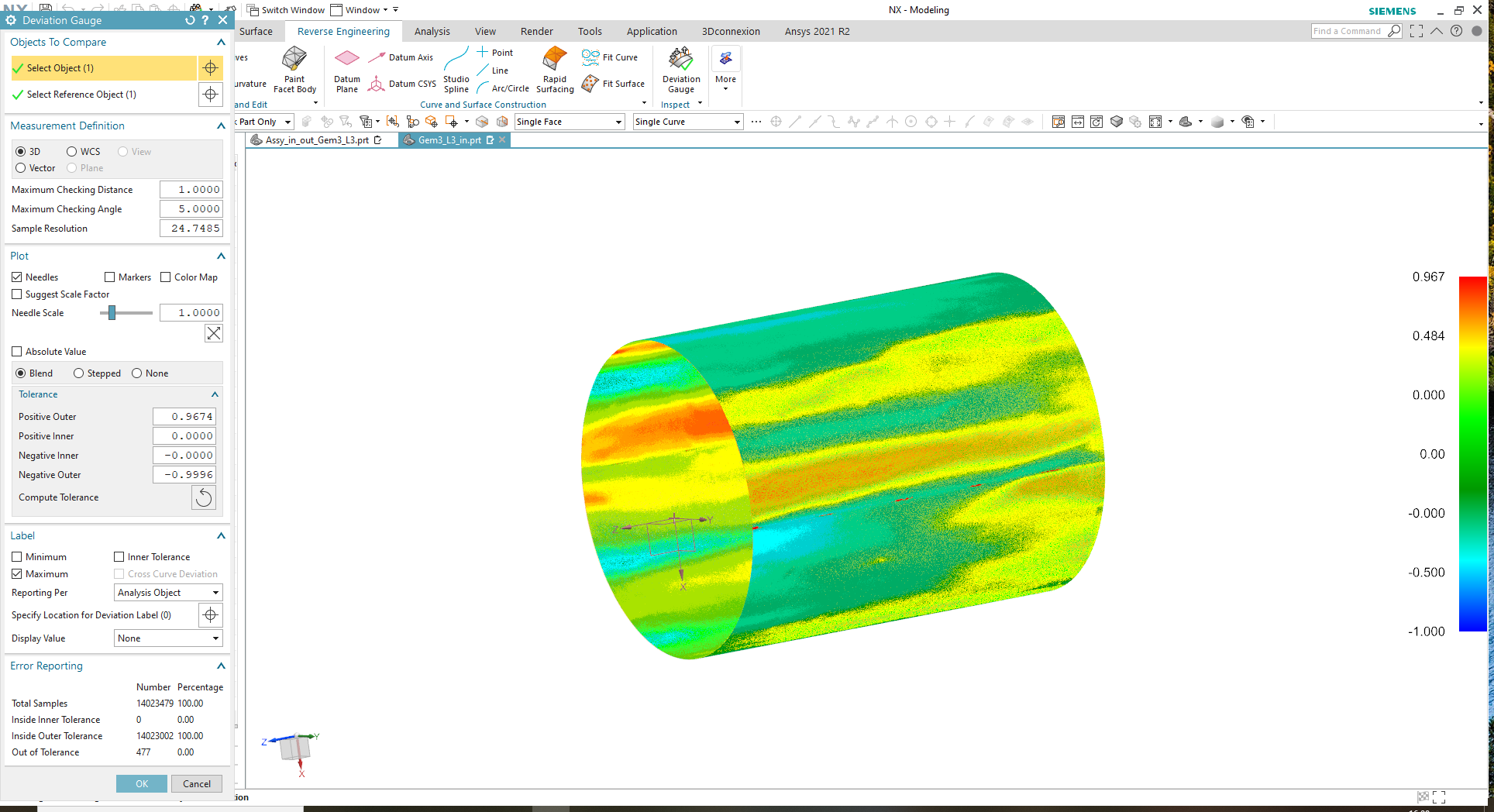Viewport: 1494px width, 812px height.
Task: Open the Ansys 2021 R2 tab
Action: pyautogui.click(x=818, y=32)
